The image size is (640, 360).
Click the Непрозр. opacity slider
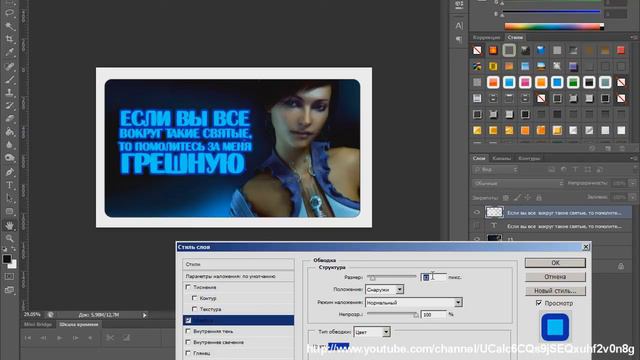(392, 314)
